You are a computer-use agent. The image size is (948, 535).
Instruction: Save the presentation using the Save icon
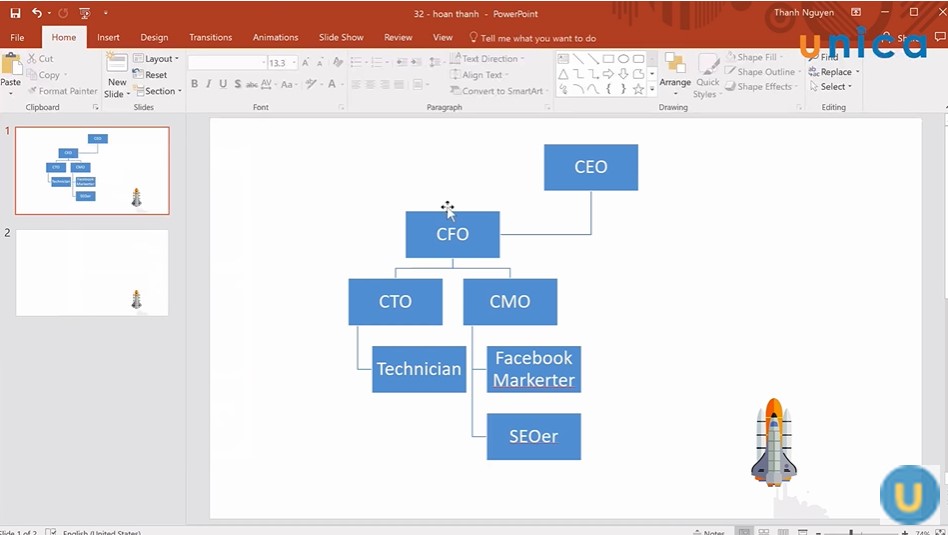[x=15, y=13]
